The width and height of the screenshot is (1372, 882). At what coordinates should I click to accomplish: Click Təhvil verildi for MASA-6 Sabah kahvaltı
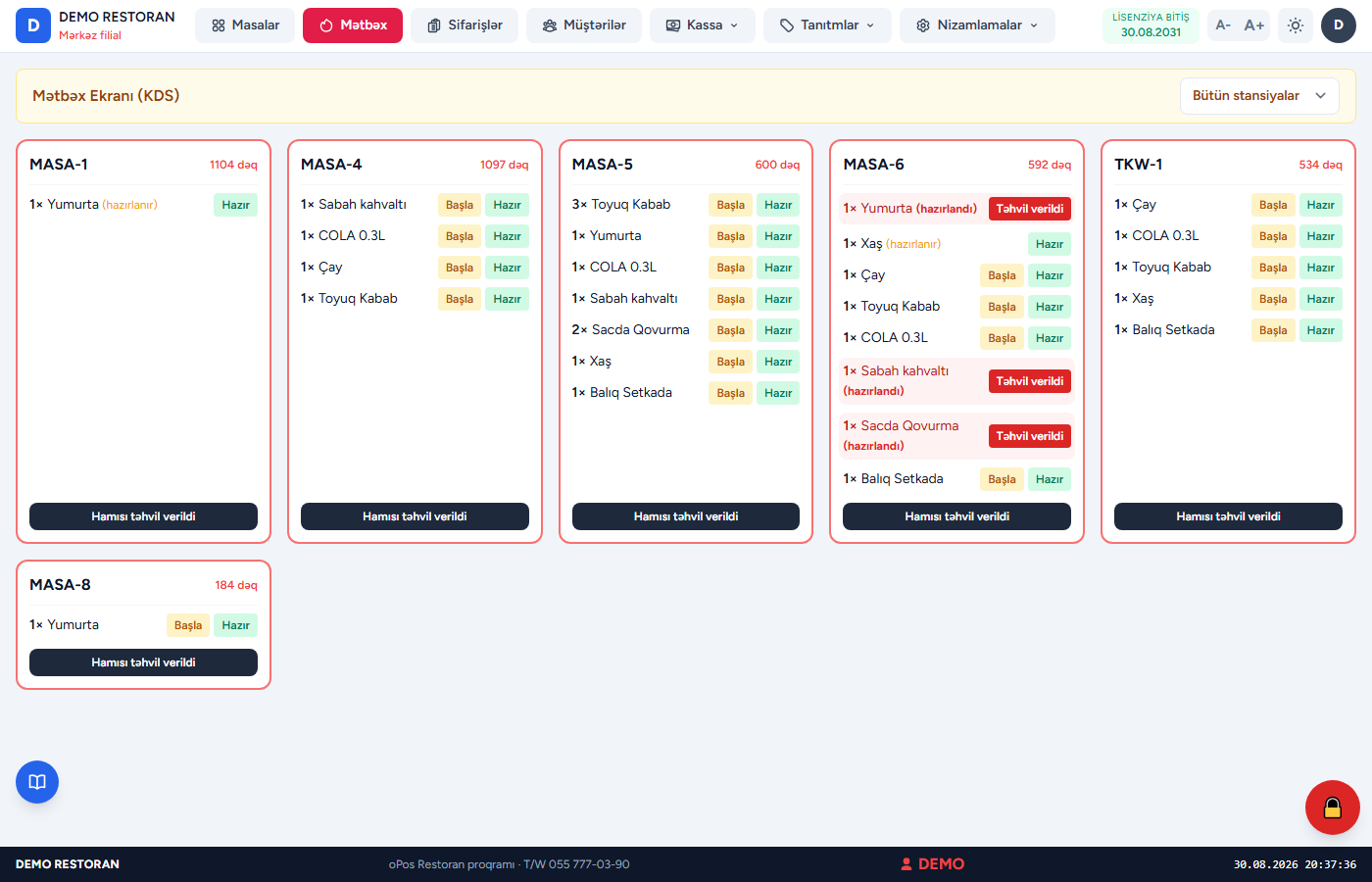[1030, 381]
